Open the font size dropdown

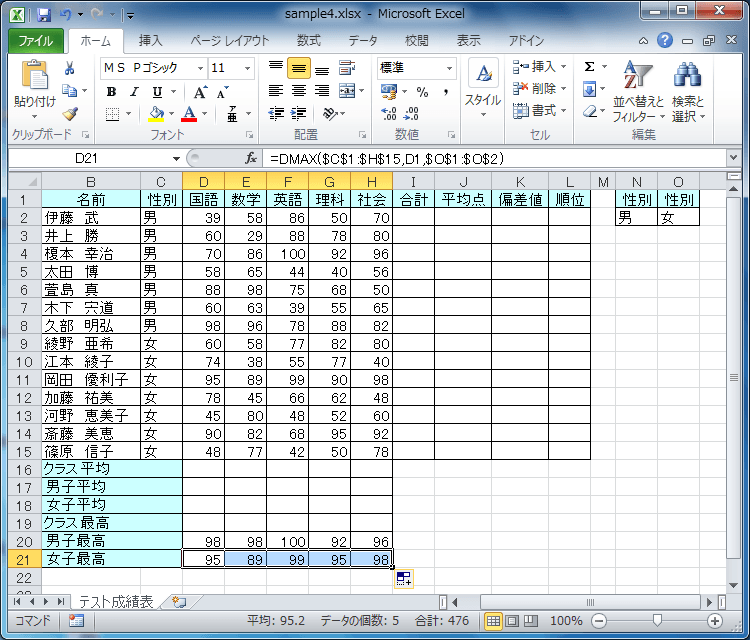247,68
